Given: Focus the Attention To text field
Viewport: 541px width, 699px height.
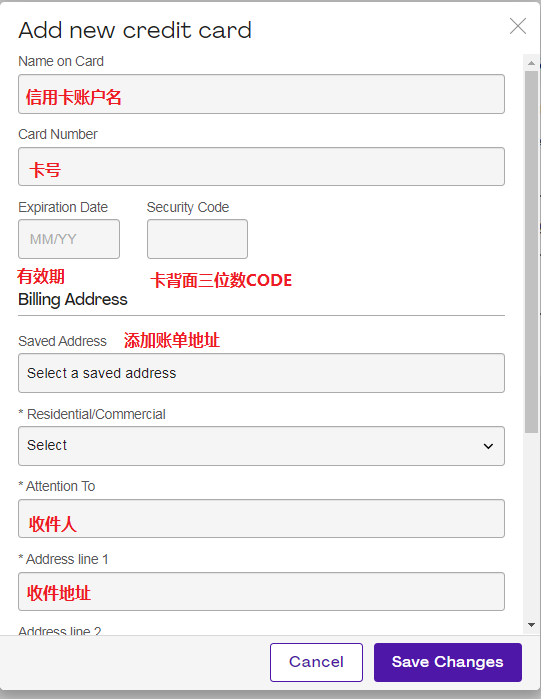Looking at the screenshot, I should coord(261,518).
